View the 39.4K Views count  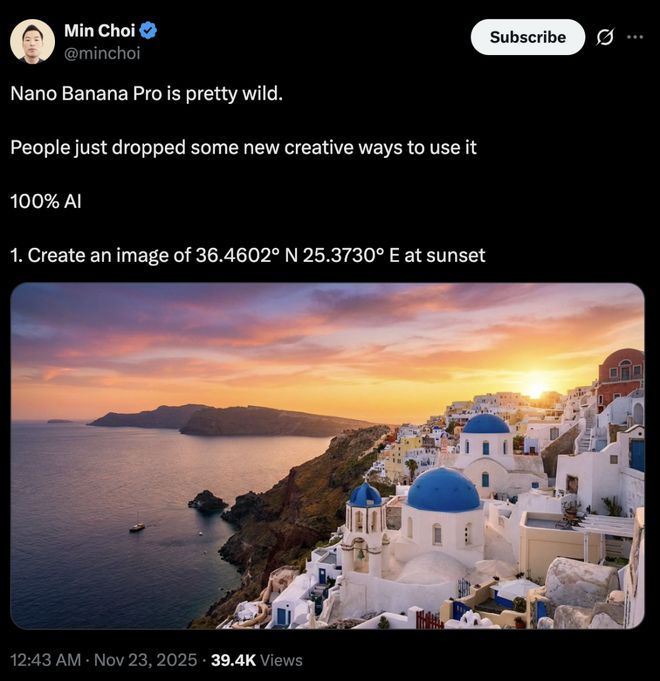[257, 660]
